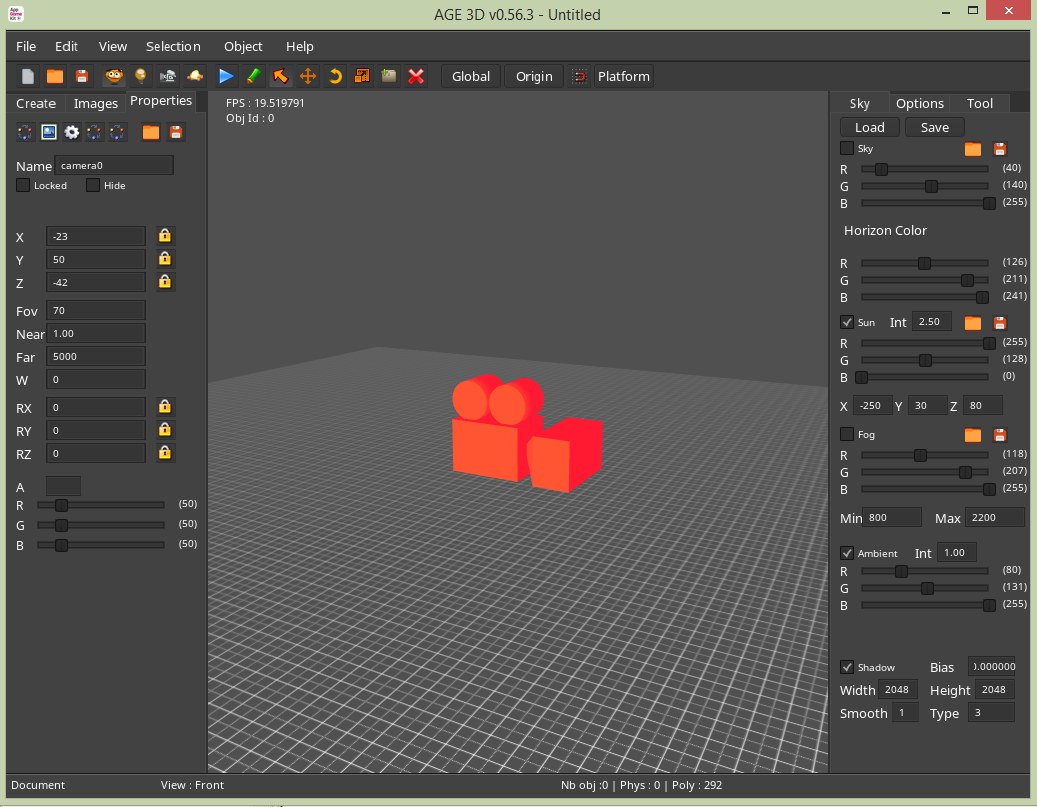Open the Fog row folder icon
This screenshot has height=807, width=1037.
(973, 435)
